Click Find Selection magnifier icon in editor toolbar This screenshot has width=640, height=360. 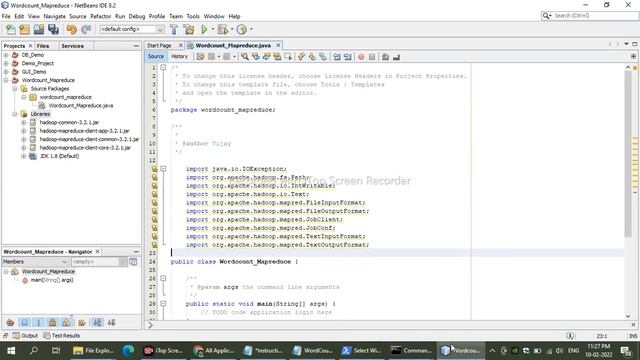pyautogui.click(x=245, y=57)
